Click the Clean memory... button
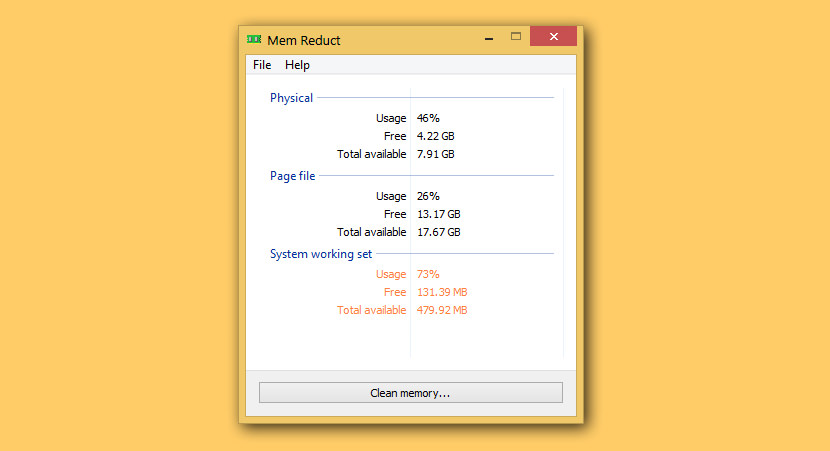This screenshot has height=451, width=830. coord(410,393)
